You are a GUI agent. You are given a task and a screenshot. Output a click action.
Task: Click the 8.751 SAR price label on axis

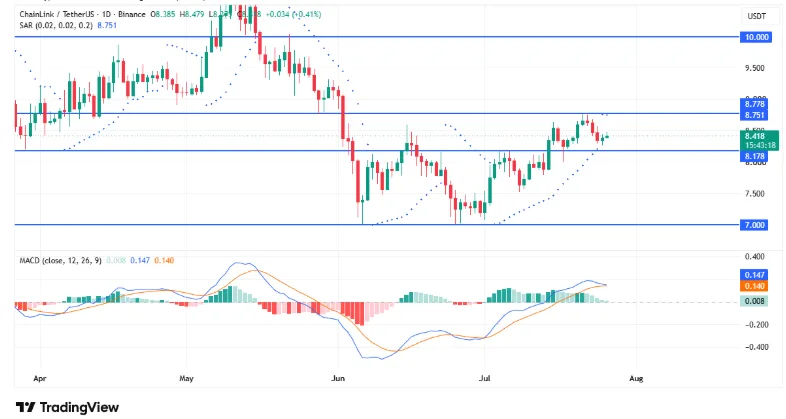(754, 115)
